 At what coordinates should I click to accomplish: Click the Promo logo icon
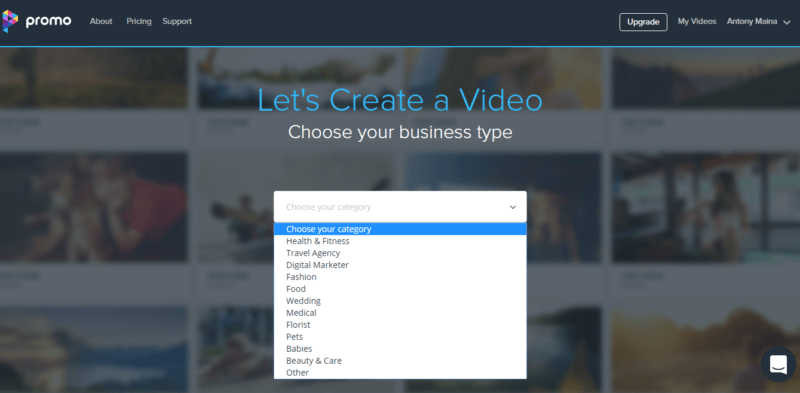point(10,21)
